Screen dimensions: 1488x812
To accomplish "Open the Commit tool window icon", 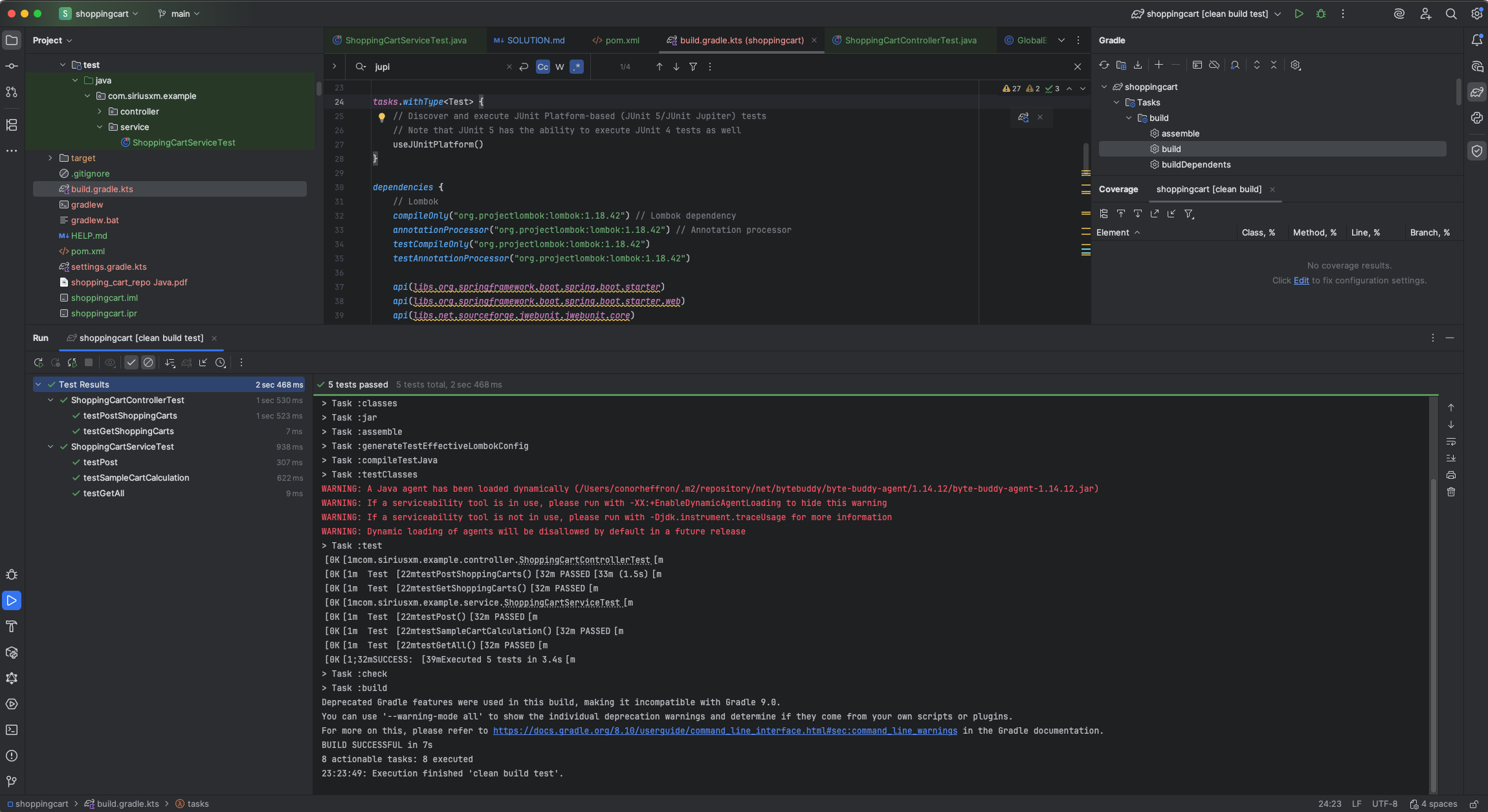I will click(12, 65).
